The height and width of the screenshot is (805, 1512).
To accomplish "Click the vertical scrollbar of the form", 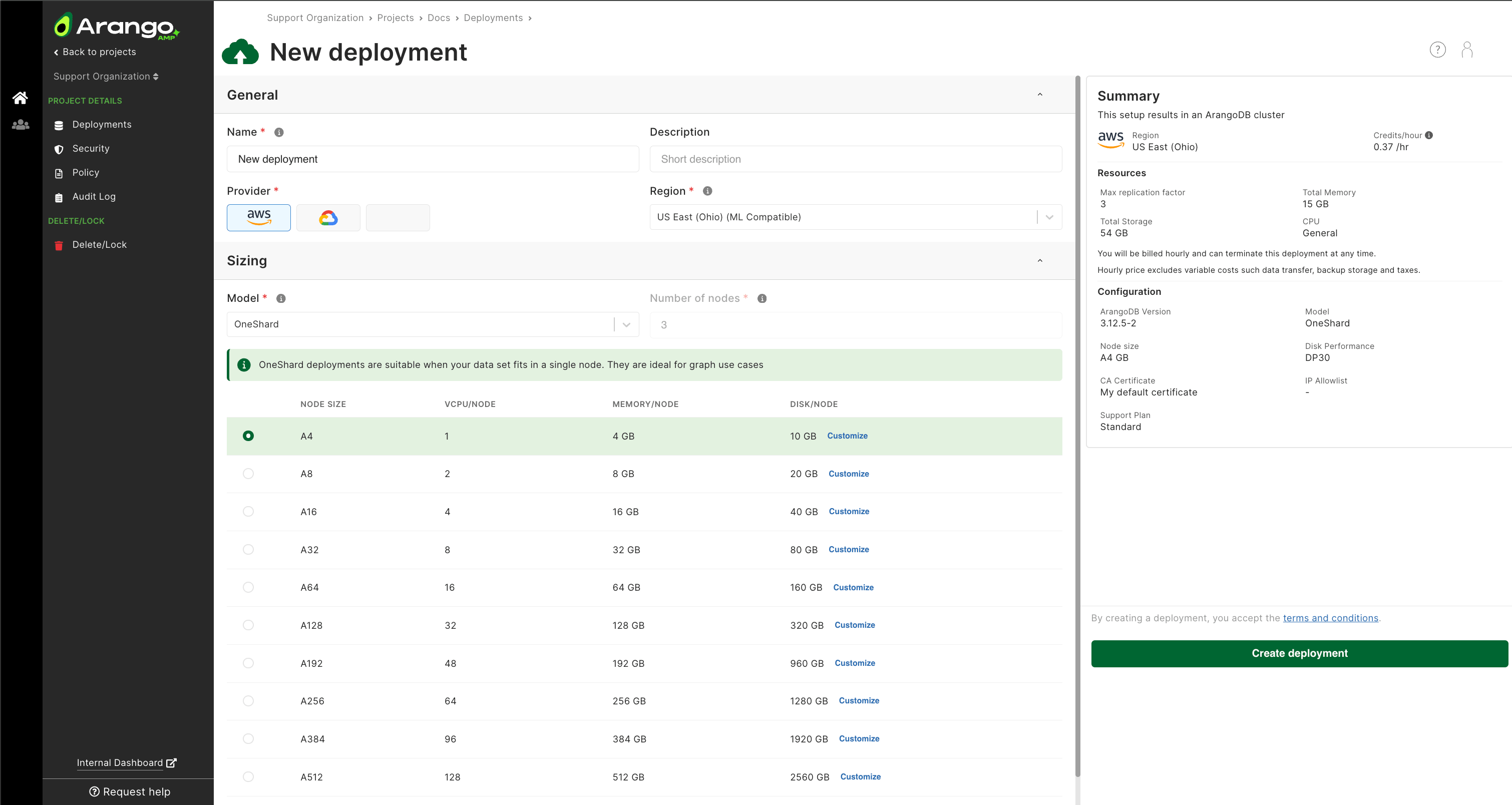I will (1077, 427).
